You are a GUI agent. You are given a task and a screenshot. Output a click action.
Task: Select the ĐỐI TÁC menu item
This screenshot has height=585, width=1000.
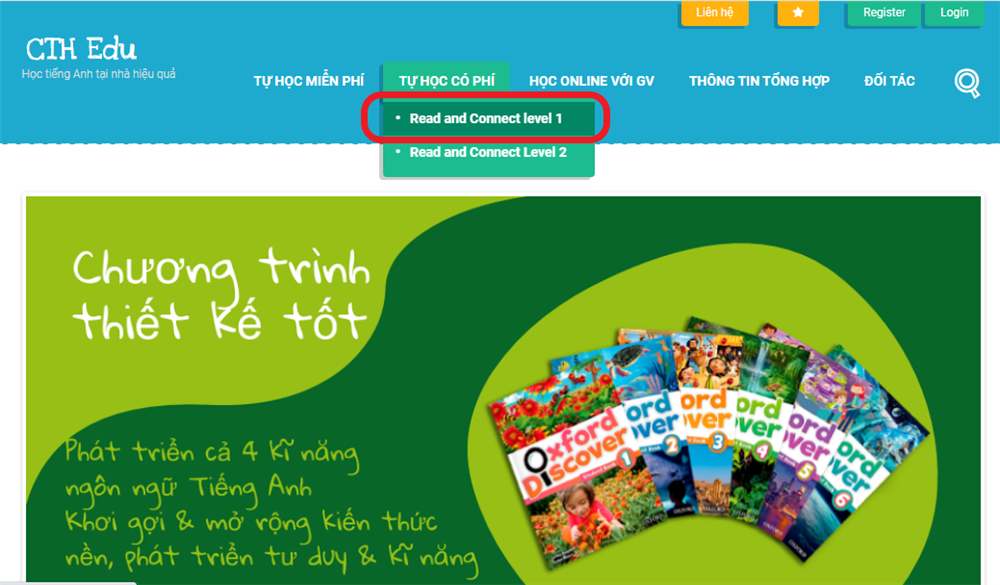(x=889, y=81)
